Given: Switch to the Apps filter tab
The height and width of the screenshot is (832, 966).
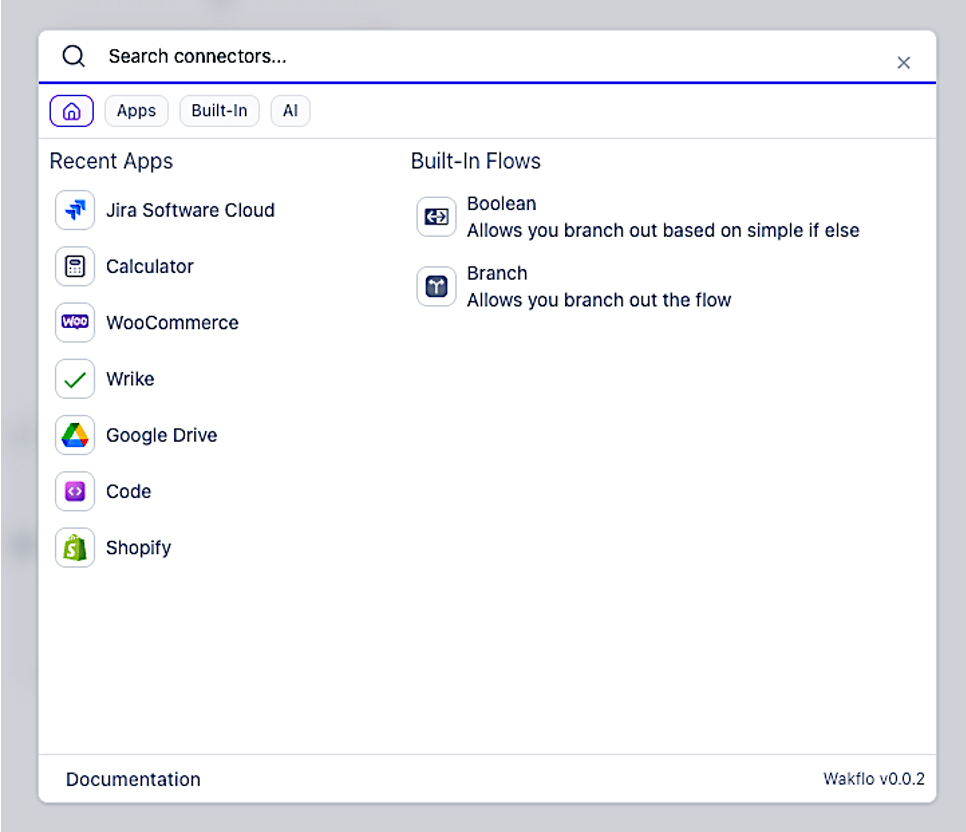Looking at the screenshot, I should pos(136,110).
